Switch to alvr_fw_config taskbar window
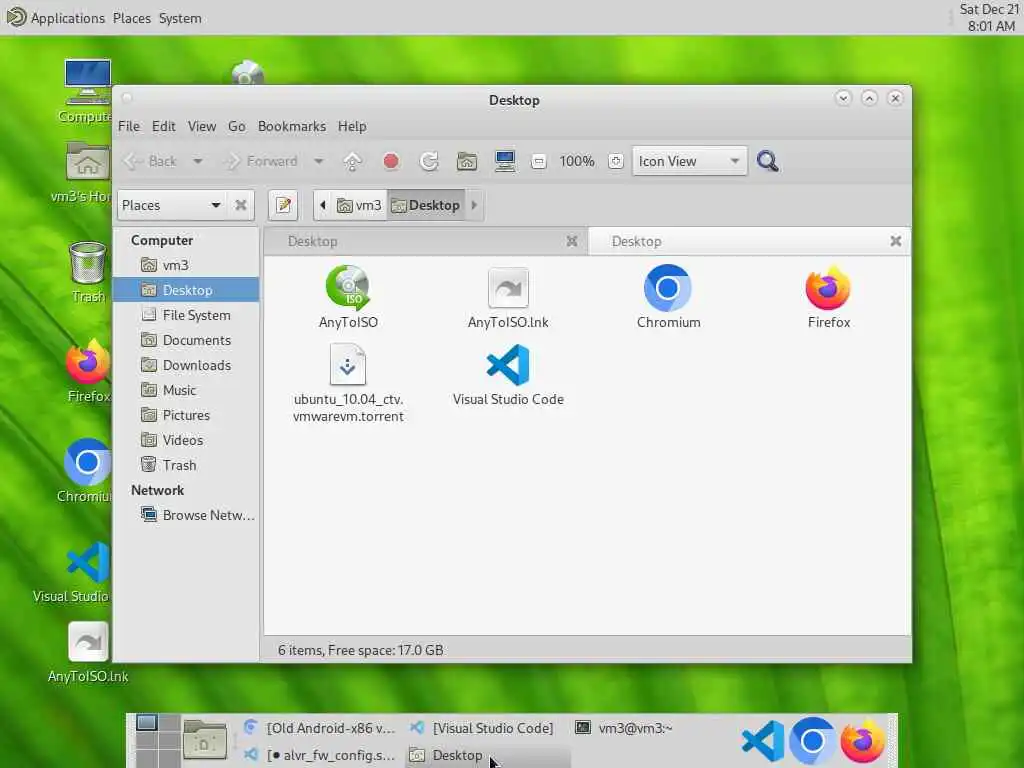 tap(319, 755)
